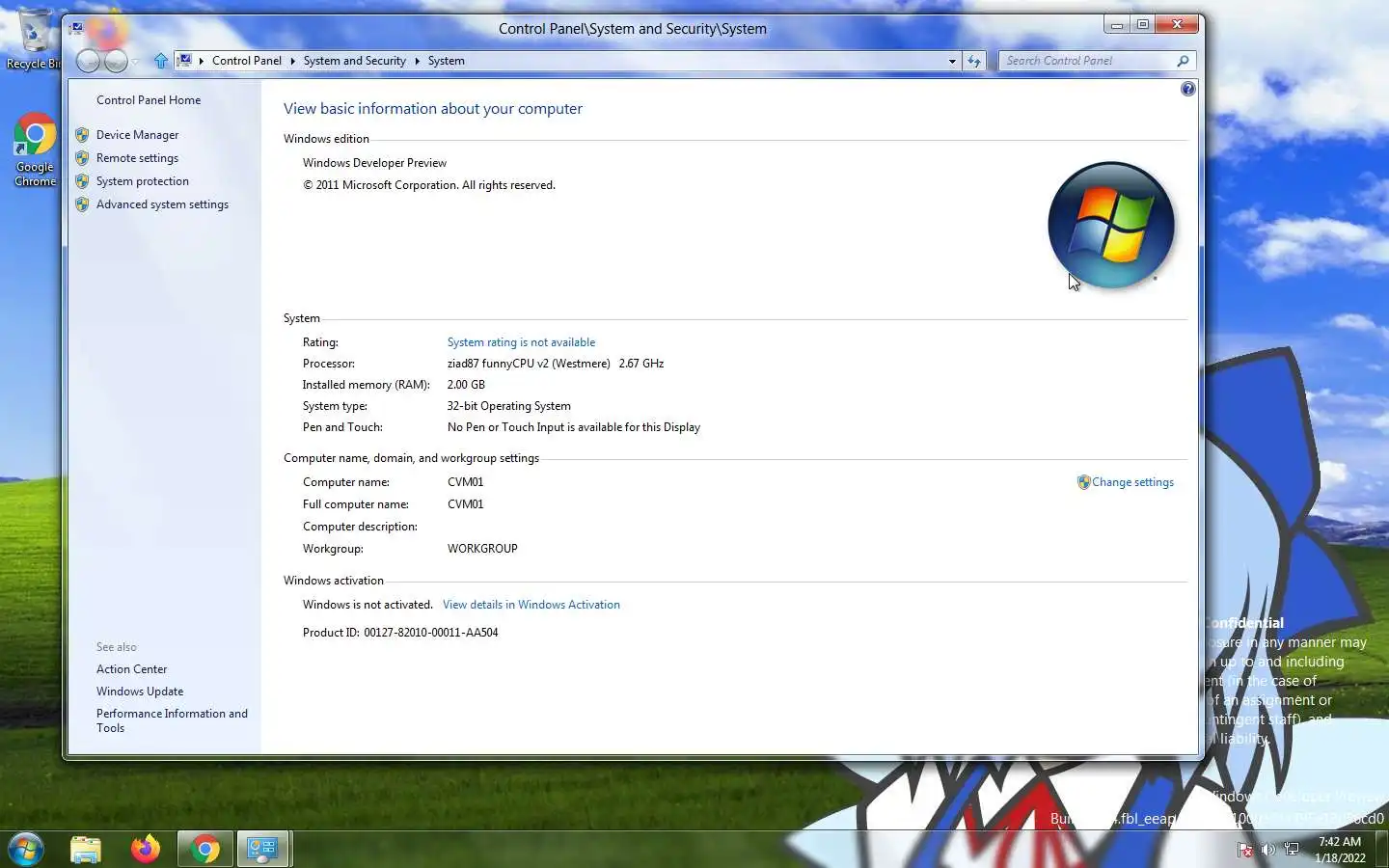The image size is (1389, 868).
Task: Maximize the System window
Action: (1143, 25)
